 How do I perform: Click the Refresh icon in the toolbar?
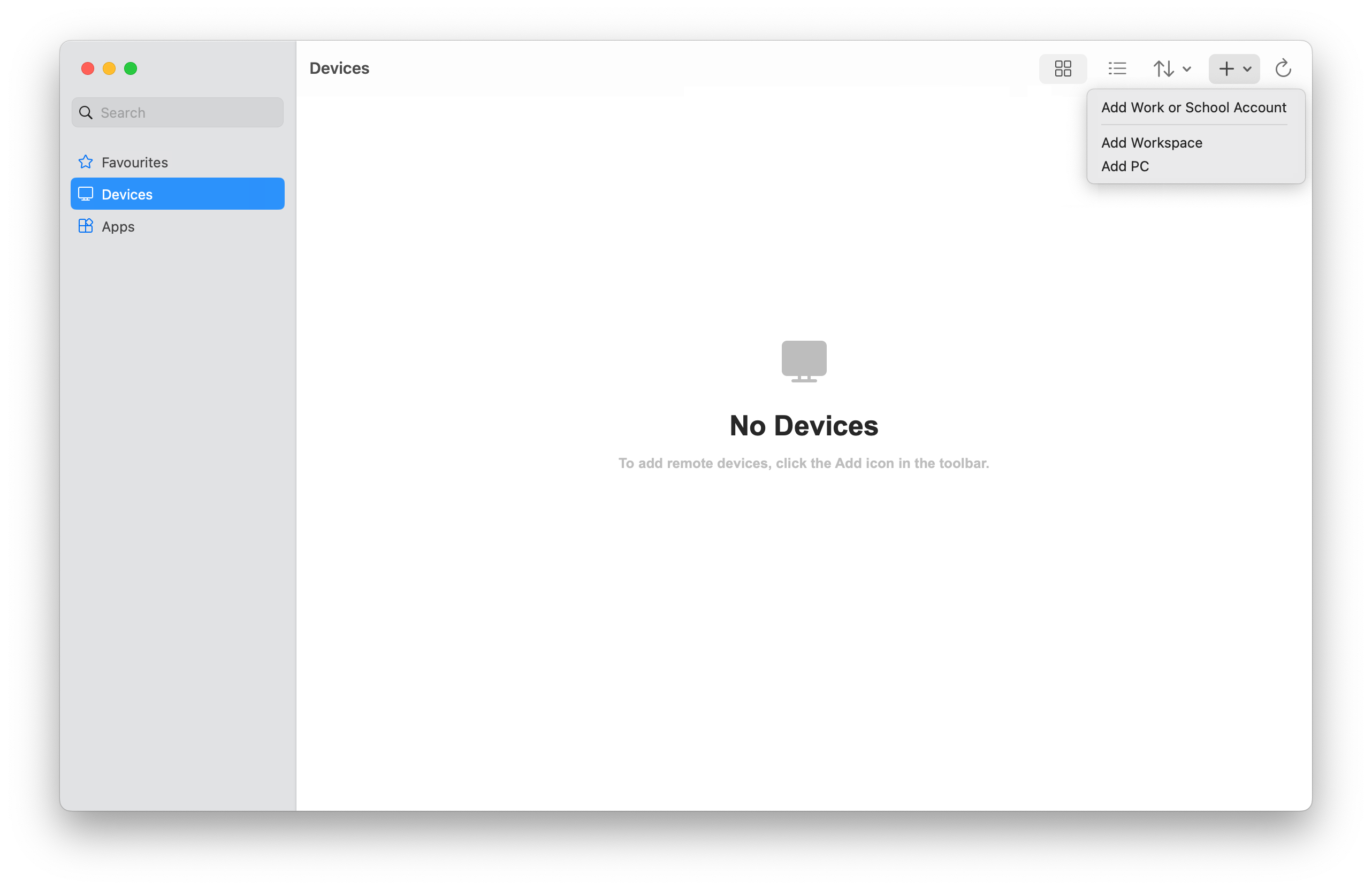(x=1283, y=68)
